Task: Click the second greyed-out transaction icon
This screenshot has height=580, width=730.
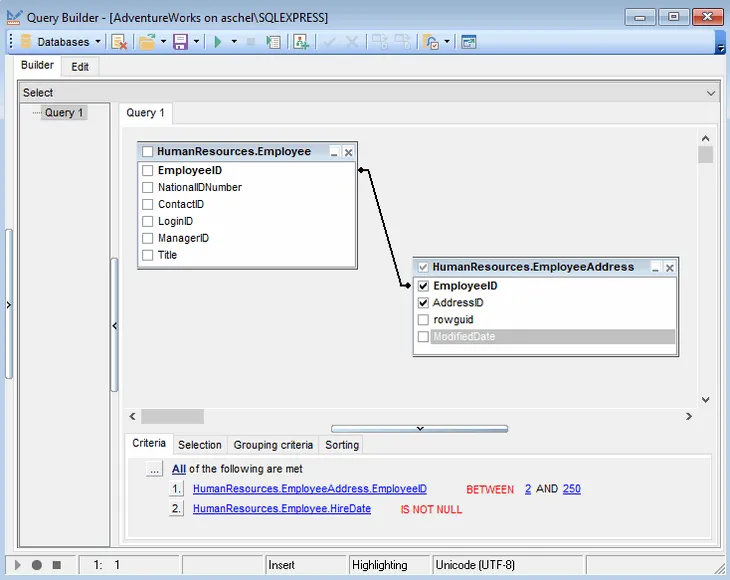Action: tap(403, 42)
